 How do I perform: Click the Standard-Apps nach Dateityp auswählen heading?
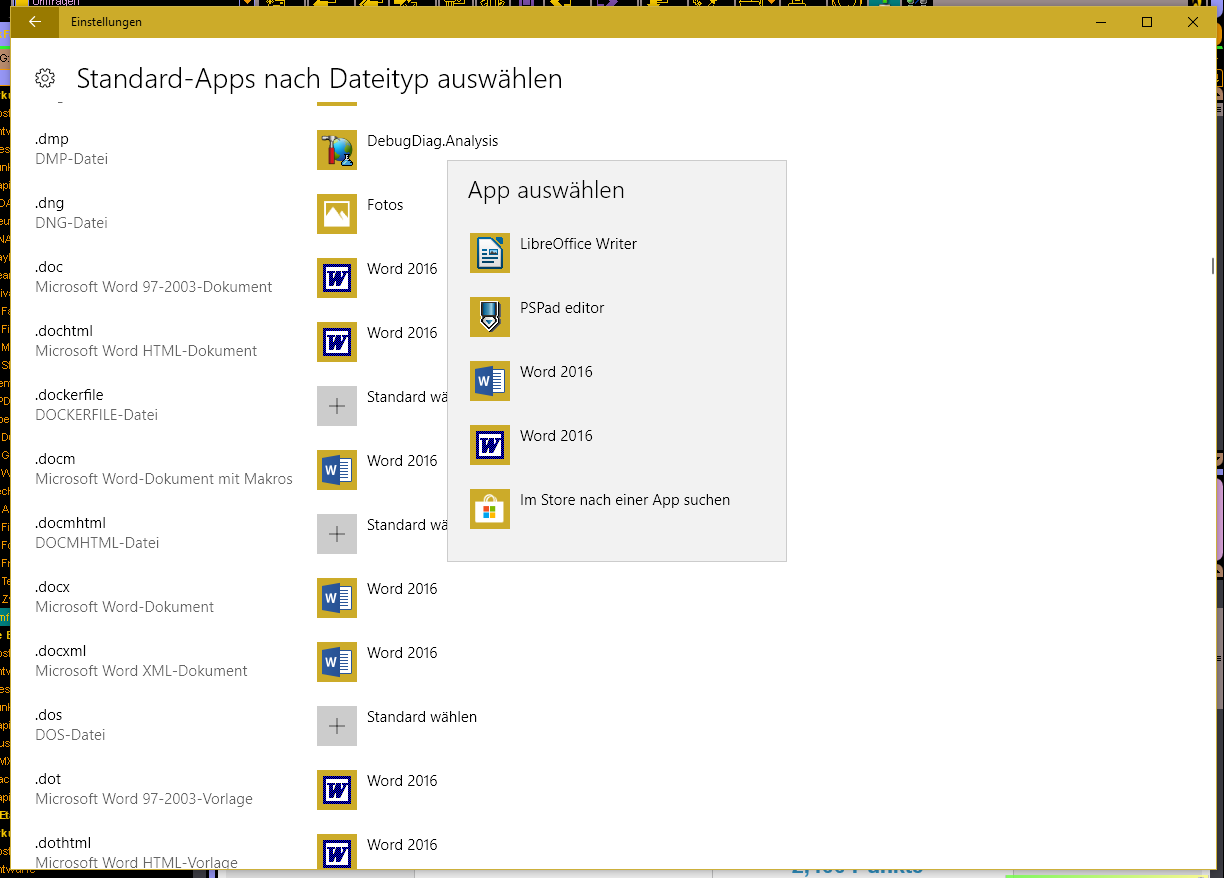(319, 79)
